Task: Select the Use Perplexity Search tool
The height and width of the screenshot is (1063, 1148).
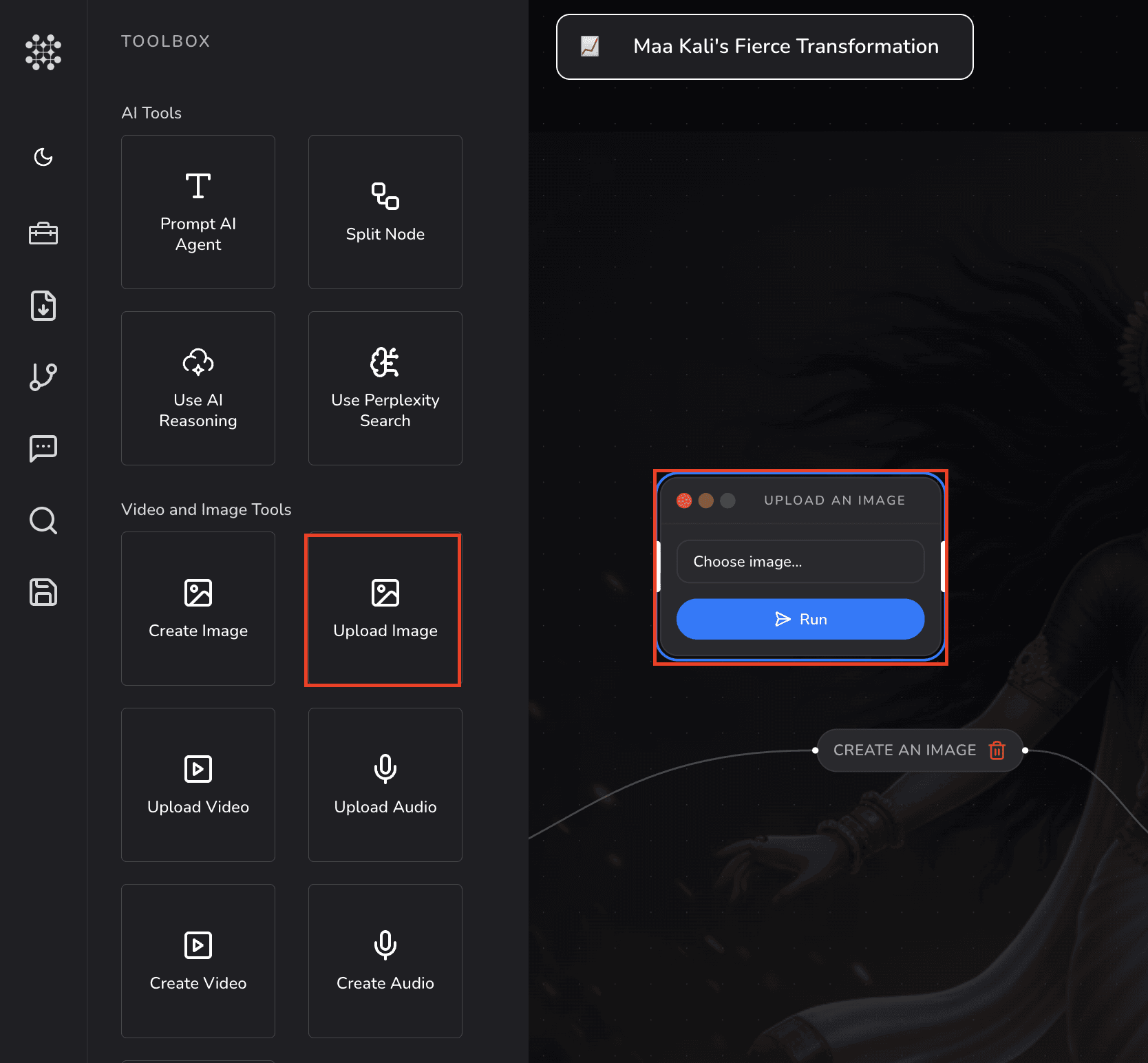Action: [x=385, y=388]
